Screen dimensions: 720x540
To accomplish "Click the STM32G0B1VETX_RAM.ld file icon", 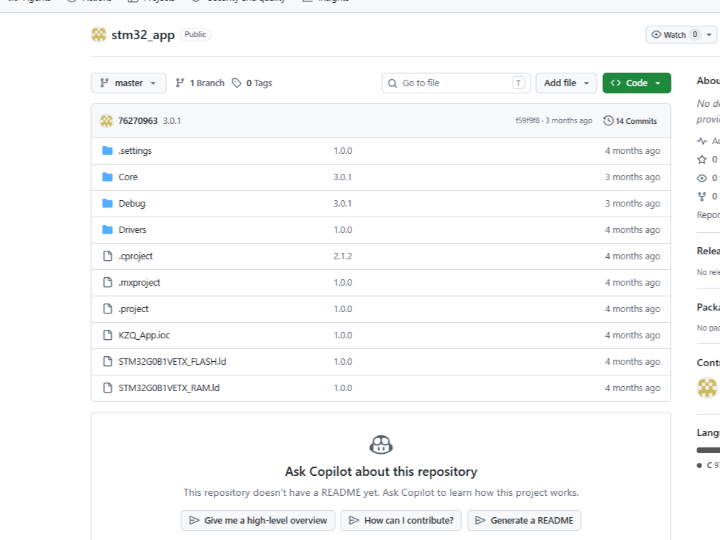I will 107,388.
